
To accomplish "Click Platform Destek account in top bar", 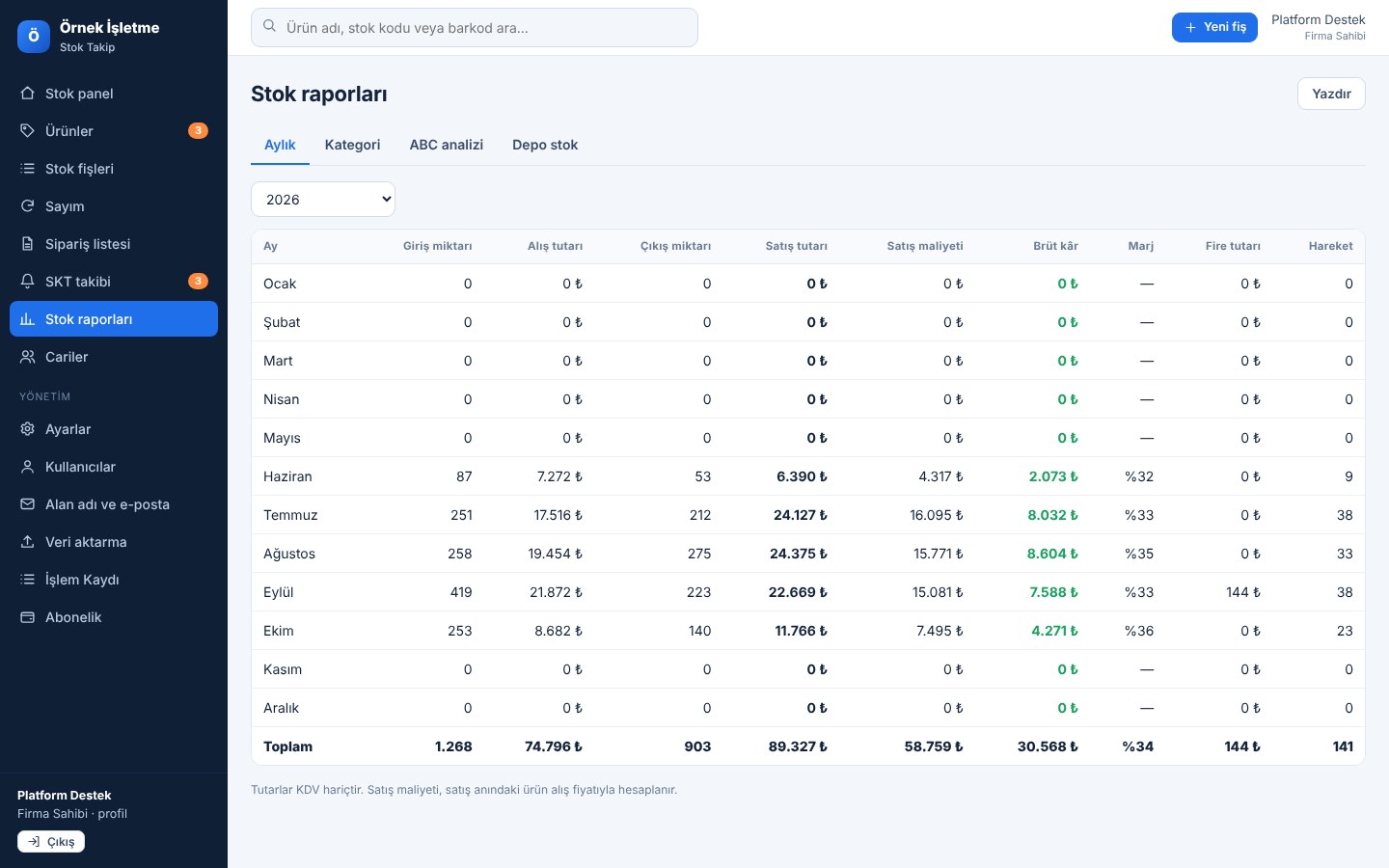I will click(x=1318, y=27).
